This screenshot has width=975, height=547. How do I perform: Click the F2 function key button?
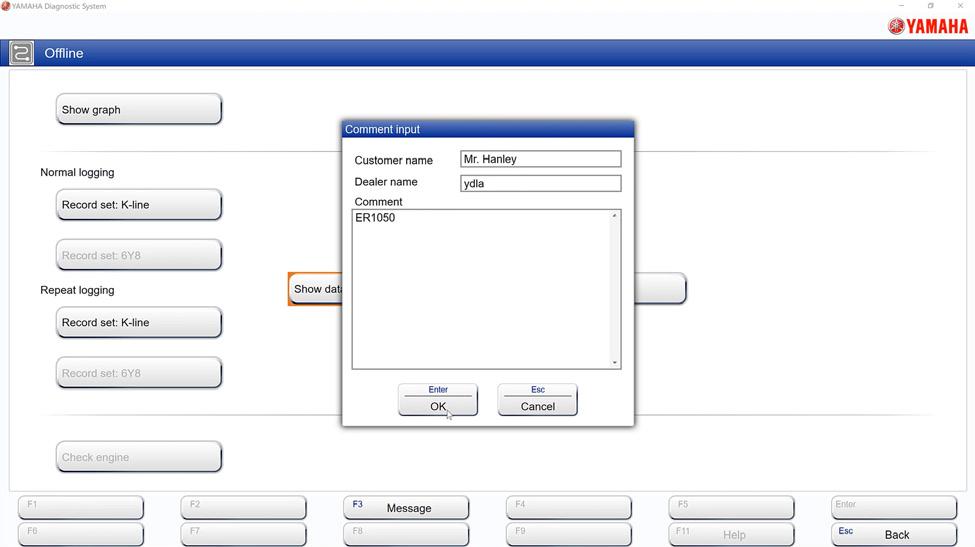tap(244, 507)
